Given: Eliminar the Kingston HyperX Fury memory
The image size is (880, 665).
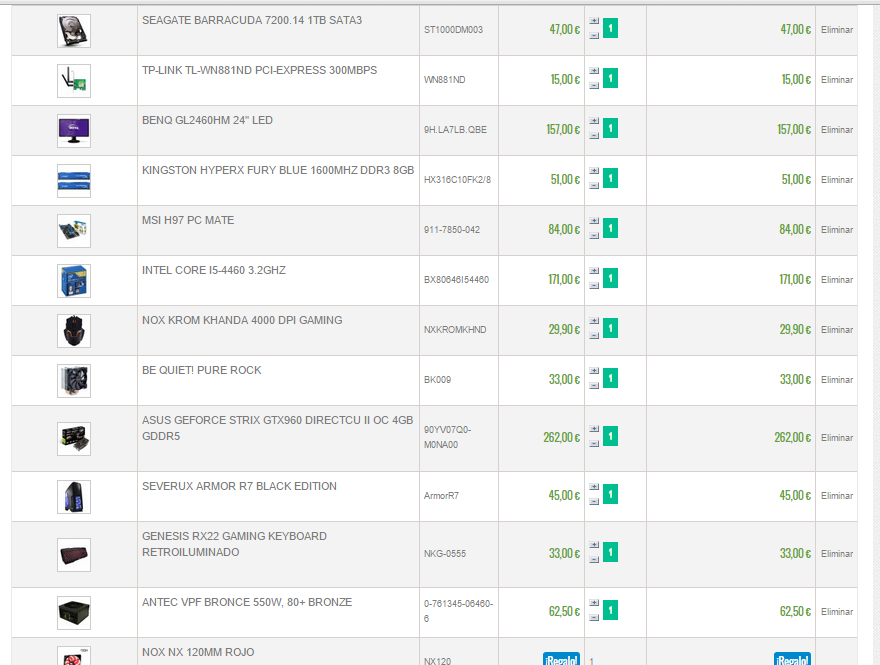Looking at the screenshot, I should pyautogui.click(x=837, y=180).
